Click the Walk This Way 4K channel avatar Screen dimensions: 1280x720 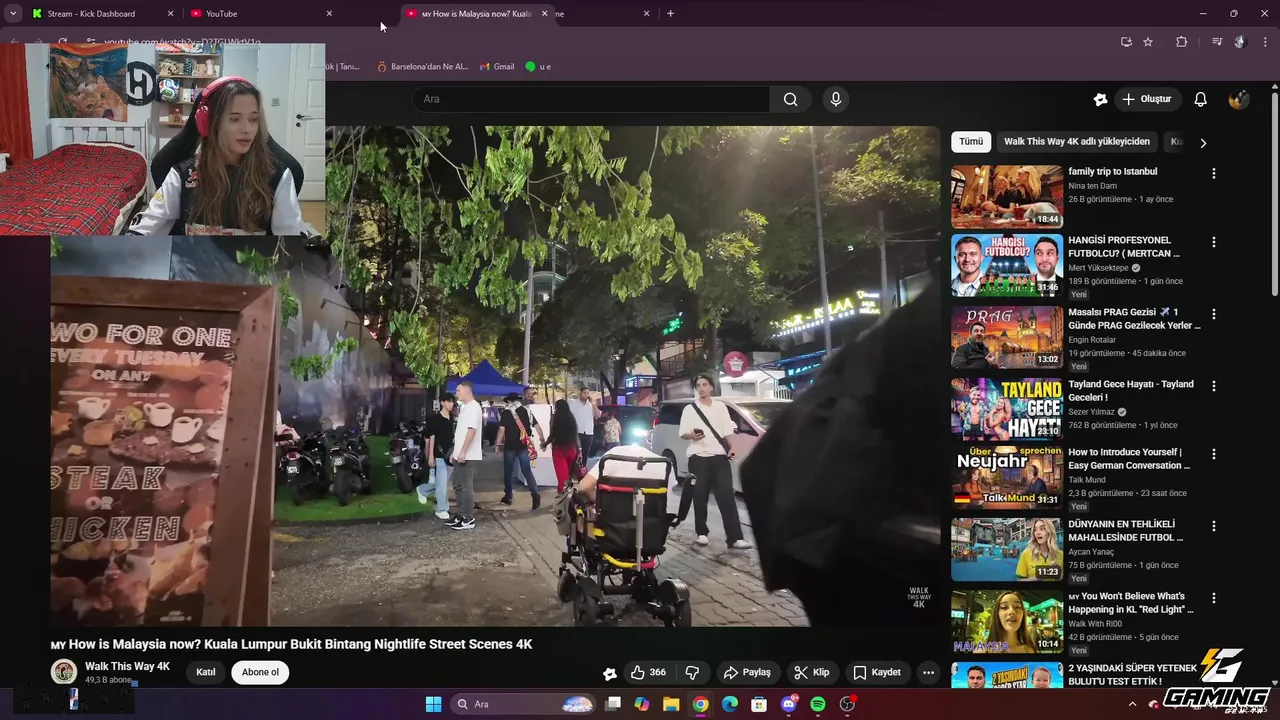[x=64, y=672]
